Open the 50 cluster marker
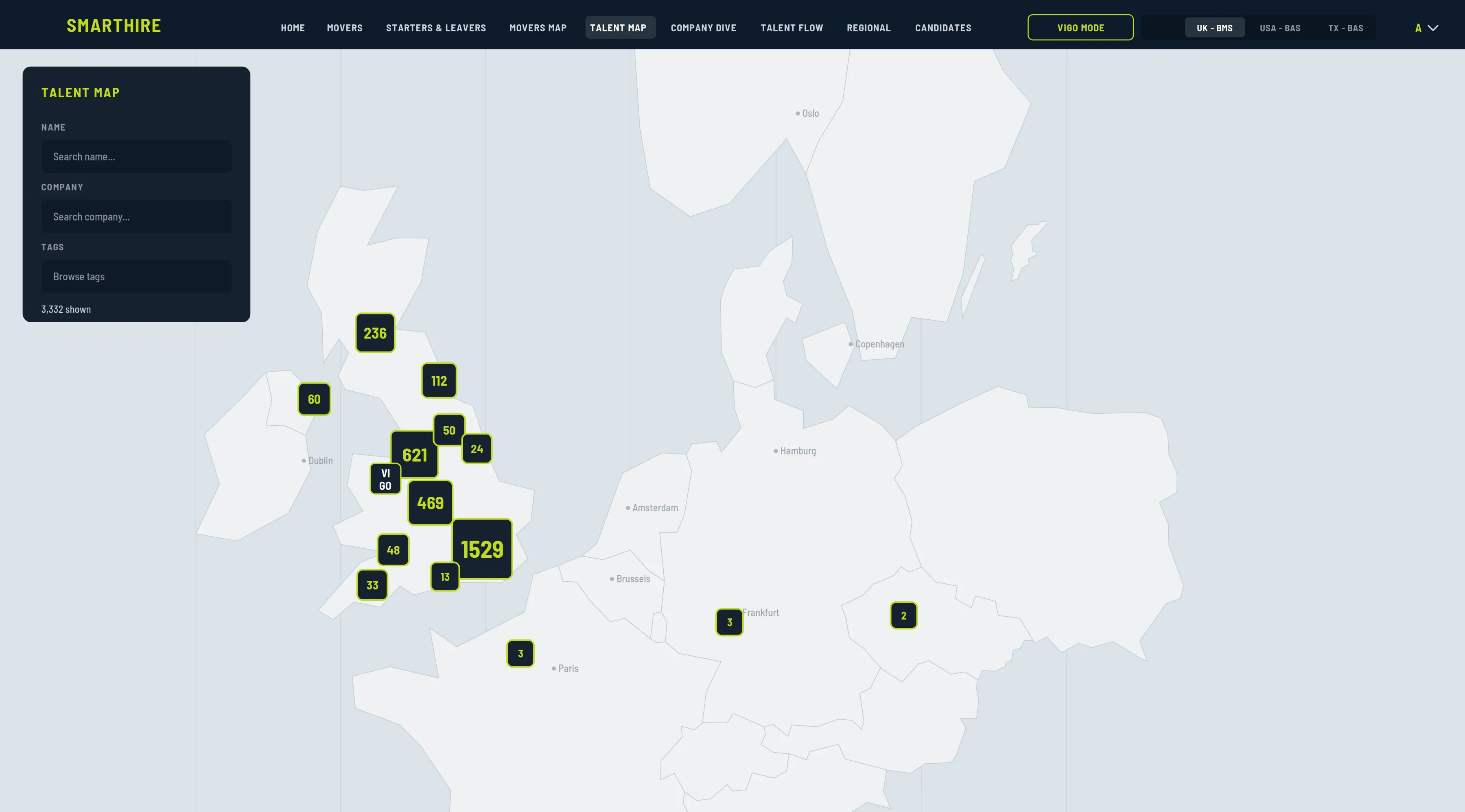The image size is (1465, 812). pyautogui.click(x=449, y=430)
